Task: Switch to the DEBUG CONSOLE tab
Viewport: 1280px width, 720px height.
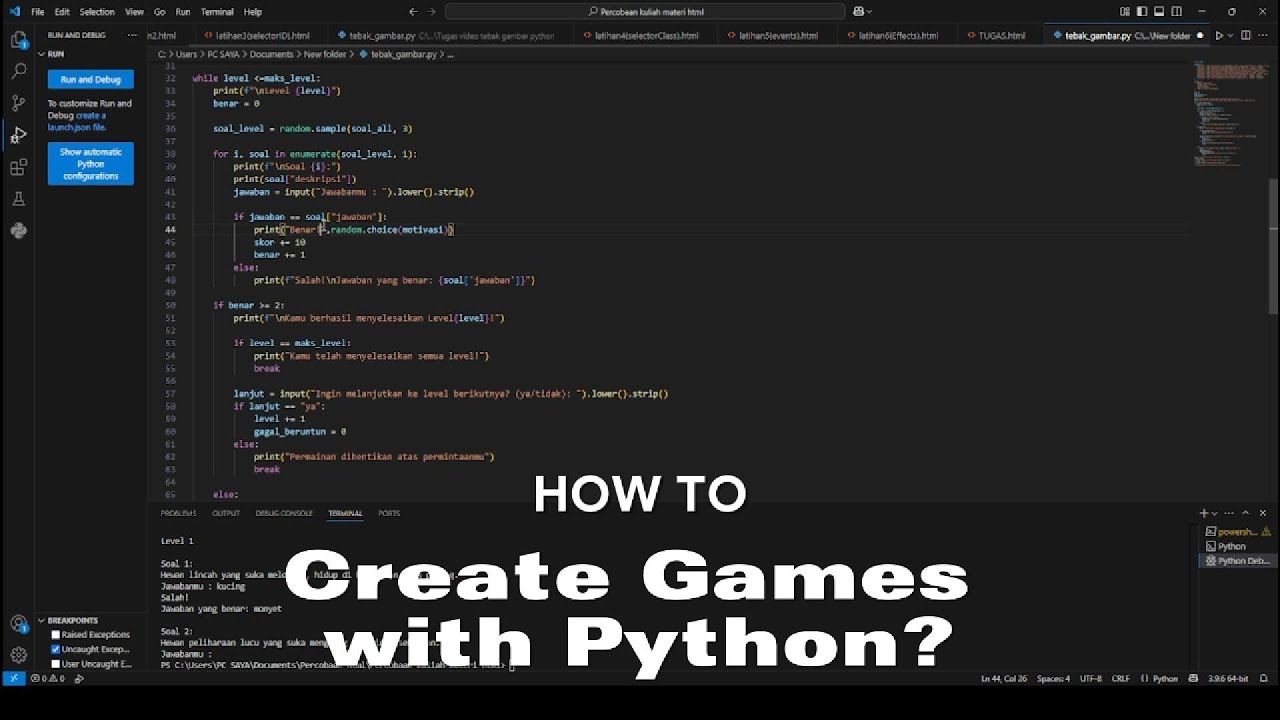Action: pyautogui.click(x=284, y=513)
